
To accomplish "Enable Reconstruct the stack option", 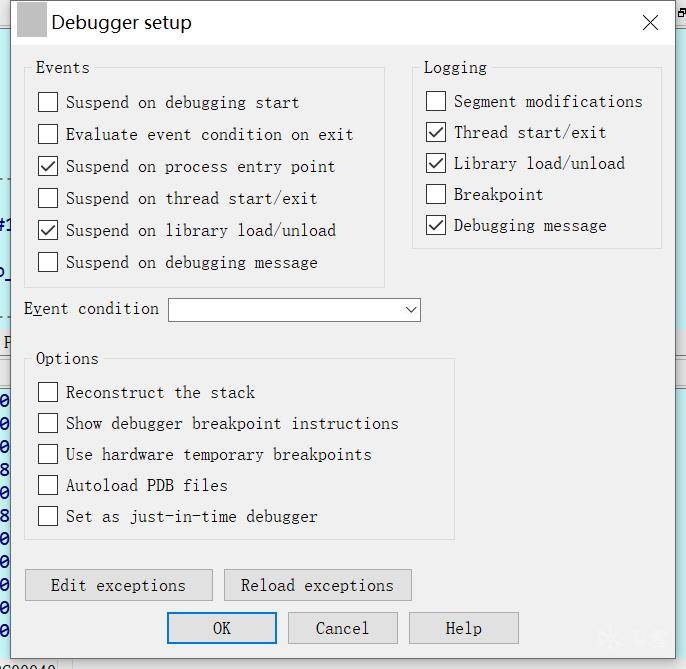I will (x=48, y=392).
